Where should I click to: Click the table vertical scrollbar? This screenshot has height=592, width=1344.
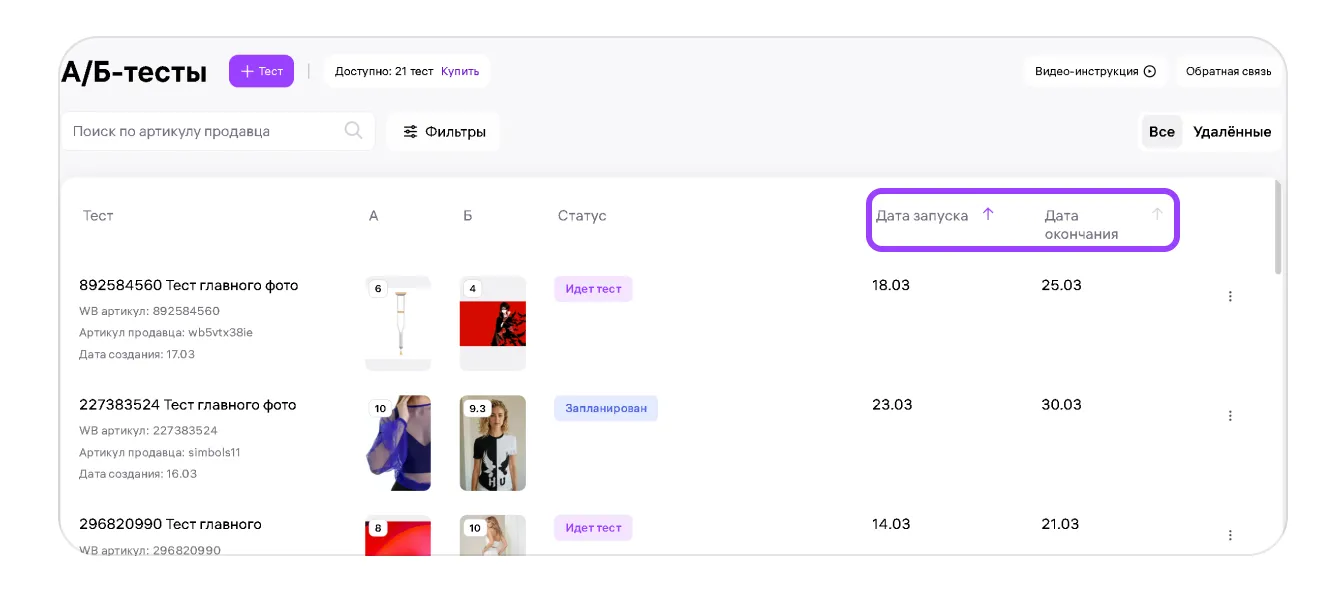click(x=1276, y=227)
